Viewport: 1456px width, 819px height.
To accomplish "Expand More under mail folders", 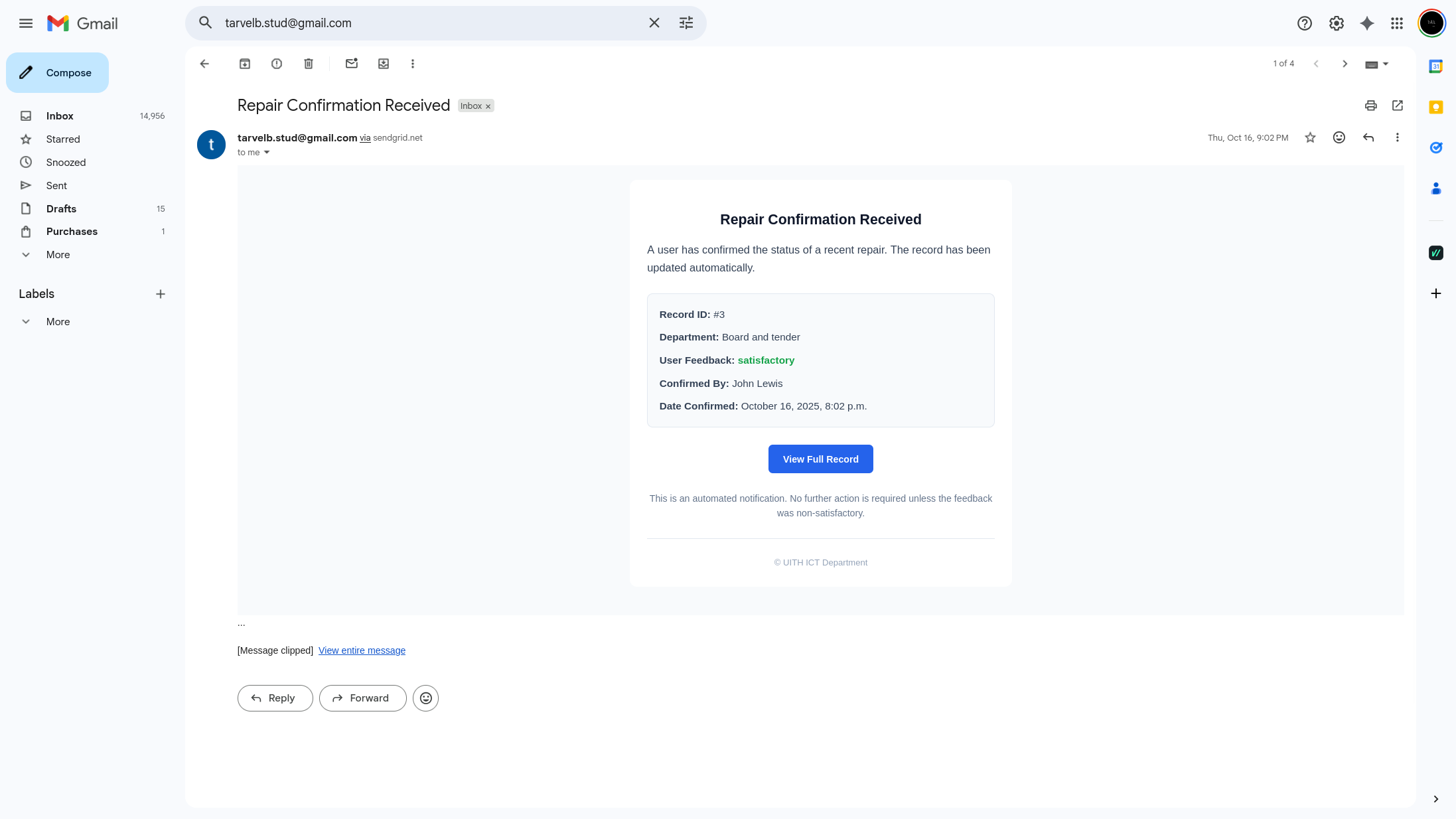I will coord(58,255).
